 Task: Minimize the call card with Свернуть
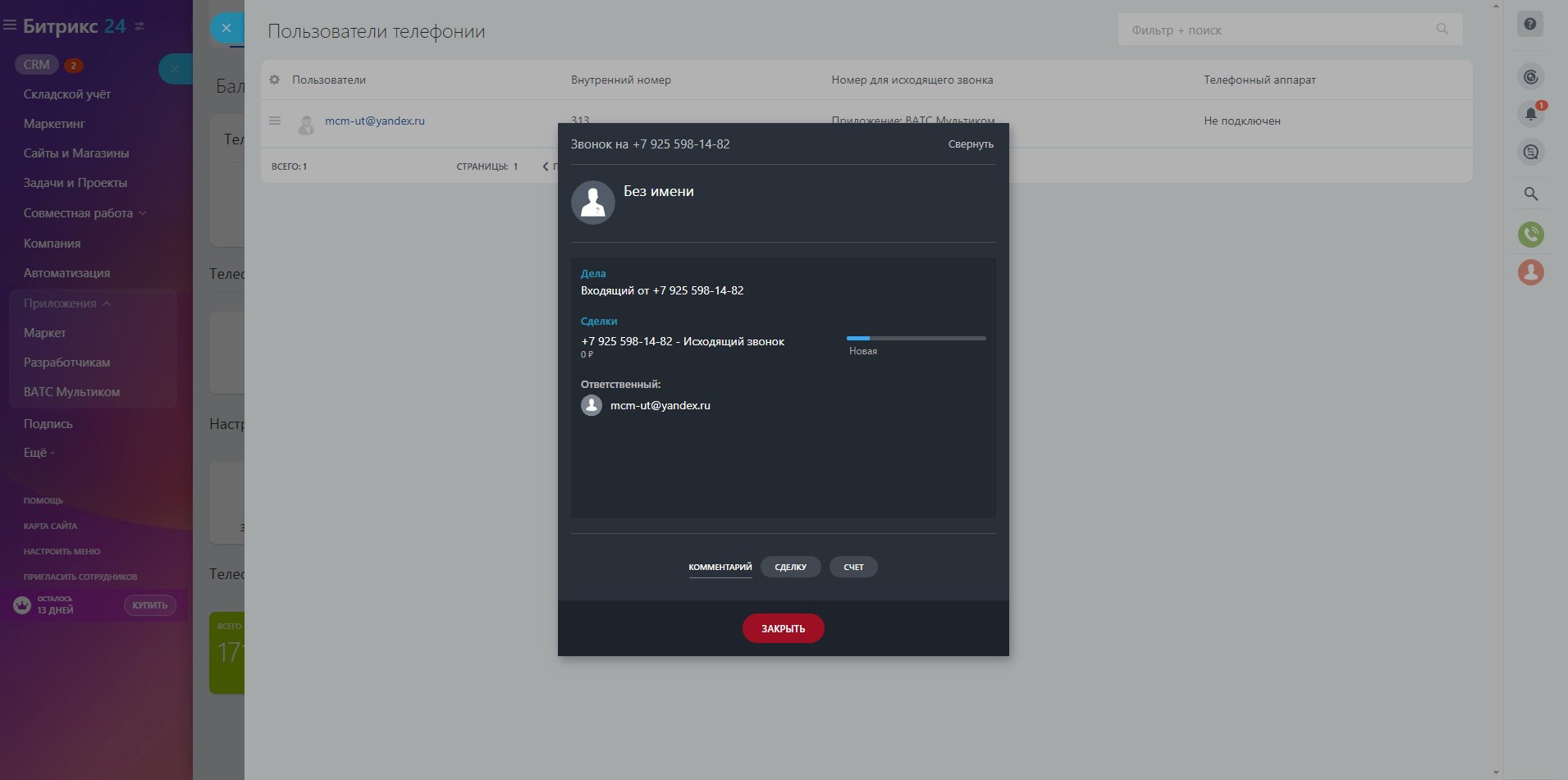pos(971,144)
